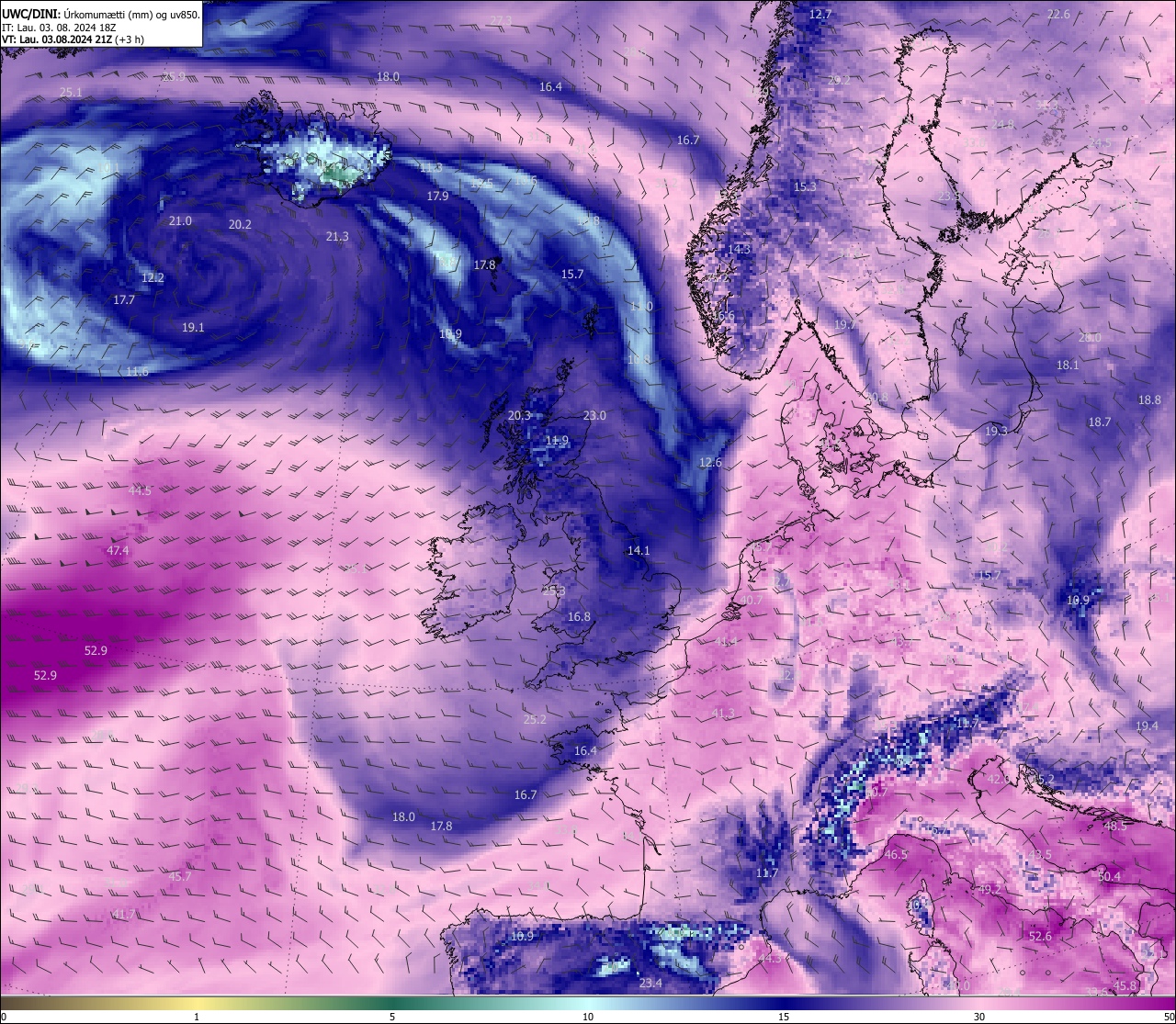
Task: Click the 41.7 value label
Action: (x=122, y=915)
